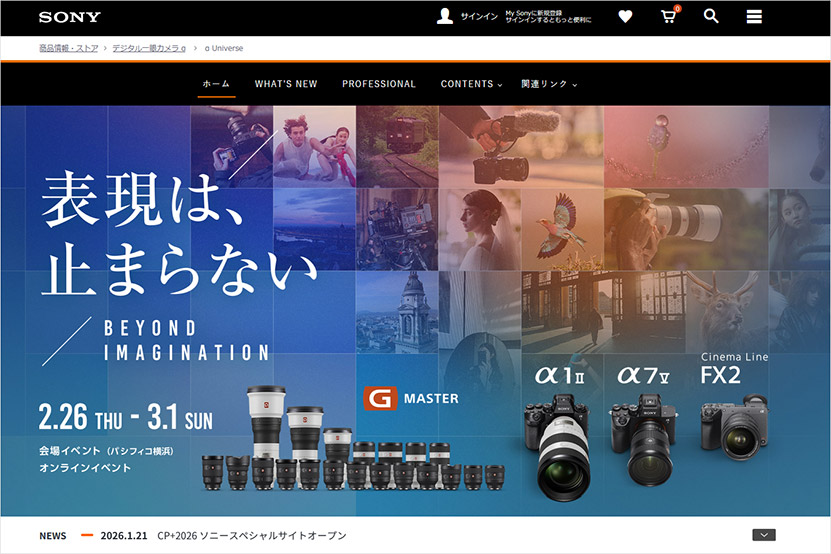This screenshot has height=554, width=831.
Task: Click the BEYOND IMAGINATION text
Action: 186,340
